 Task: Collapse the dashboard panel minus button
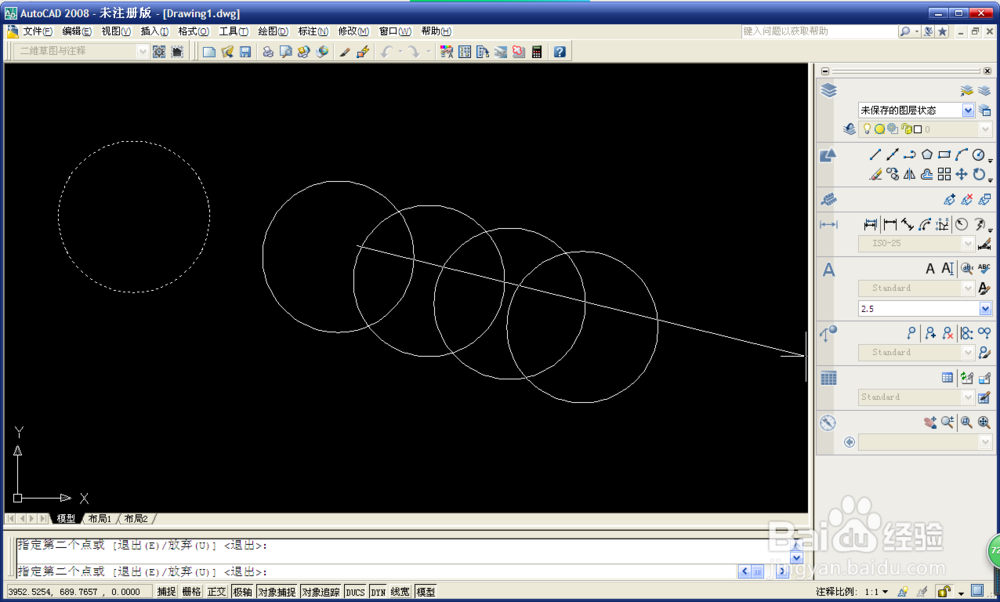pyautogui.click(x=825, y=71)
